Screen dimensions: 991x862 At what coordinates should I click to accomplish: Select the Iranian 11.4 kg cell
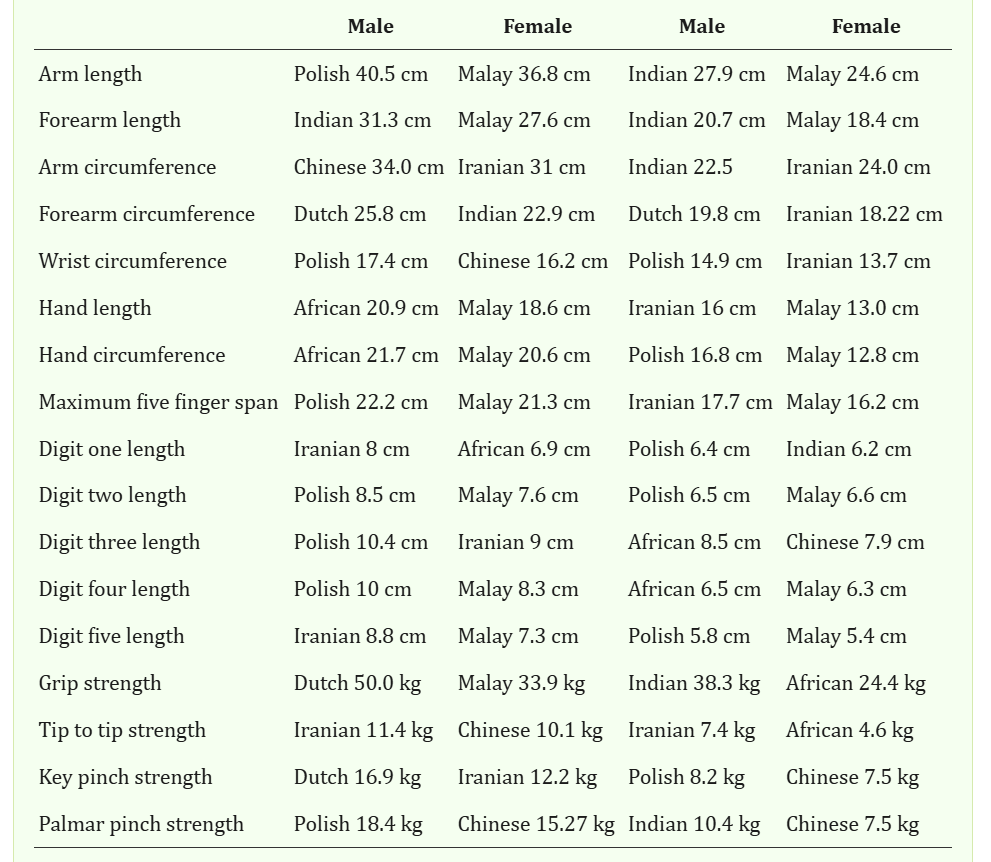363,730
